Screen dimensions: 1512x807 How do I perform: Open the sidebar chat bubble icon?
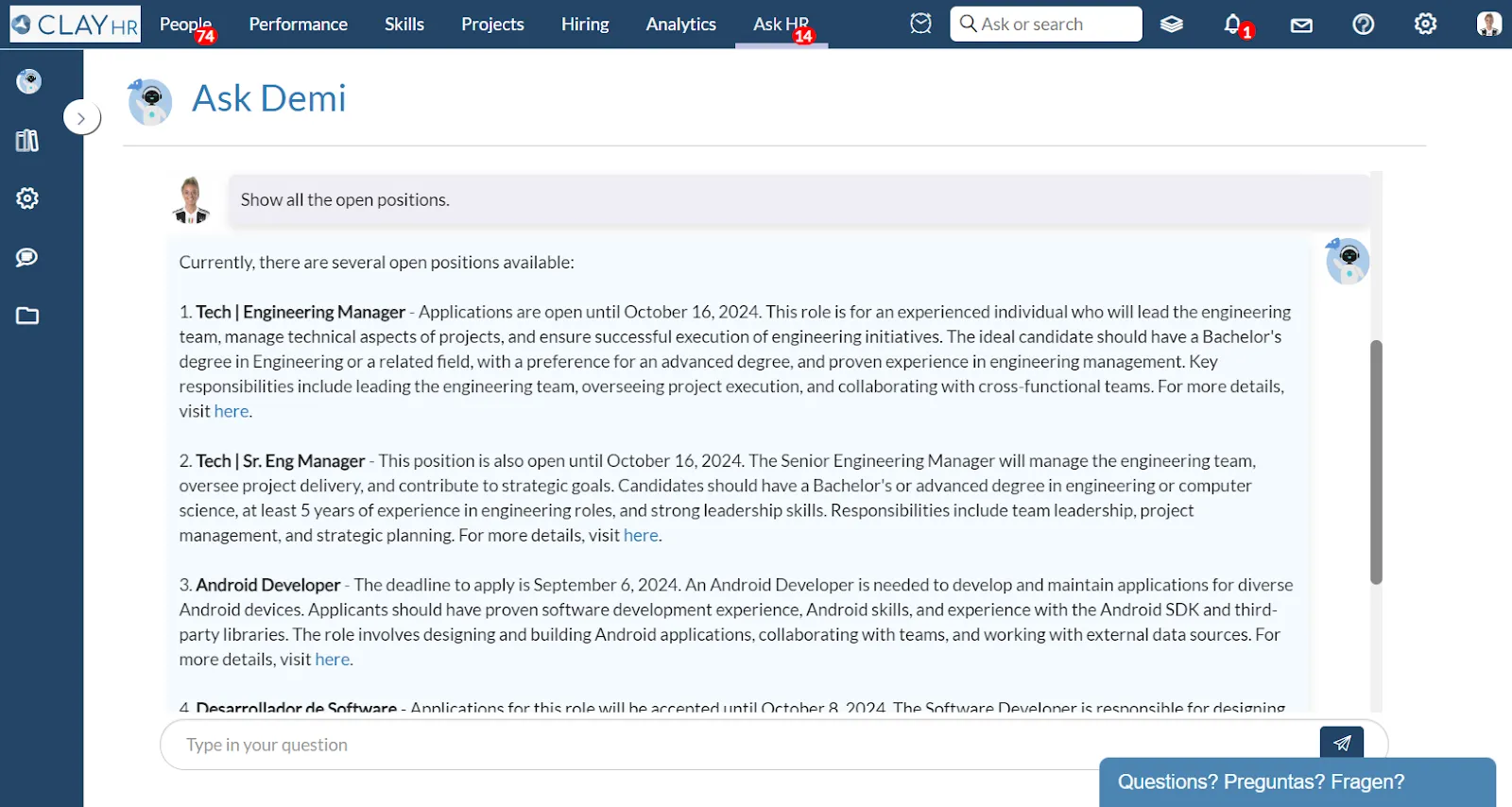[x=27, y=257]
